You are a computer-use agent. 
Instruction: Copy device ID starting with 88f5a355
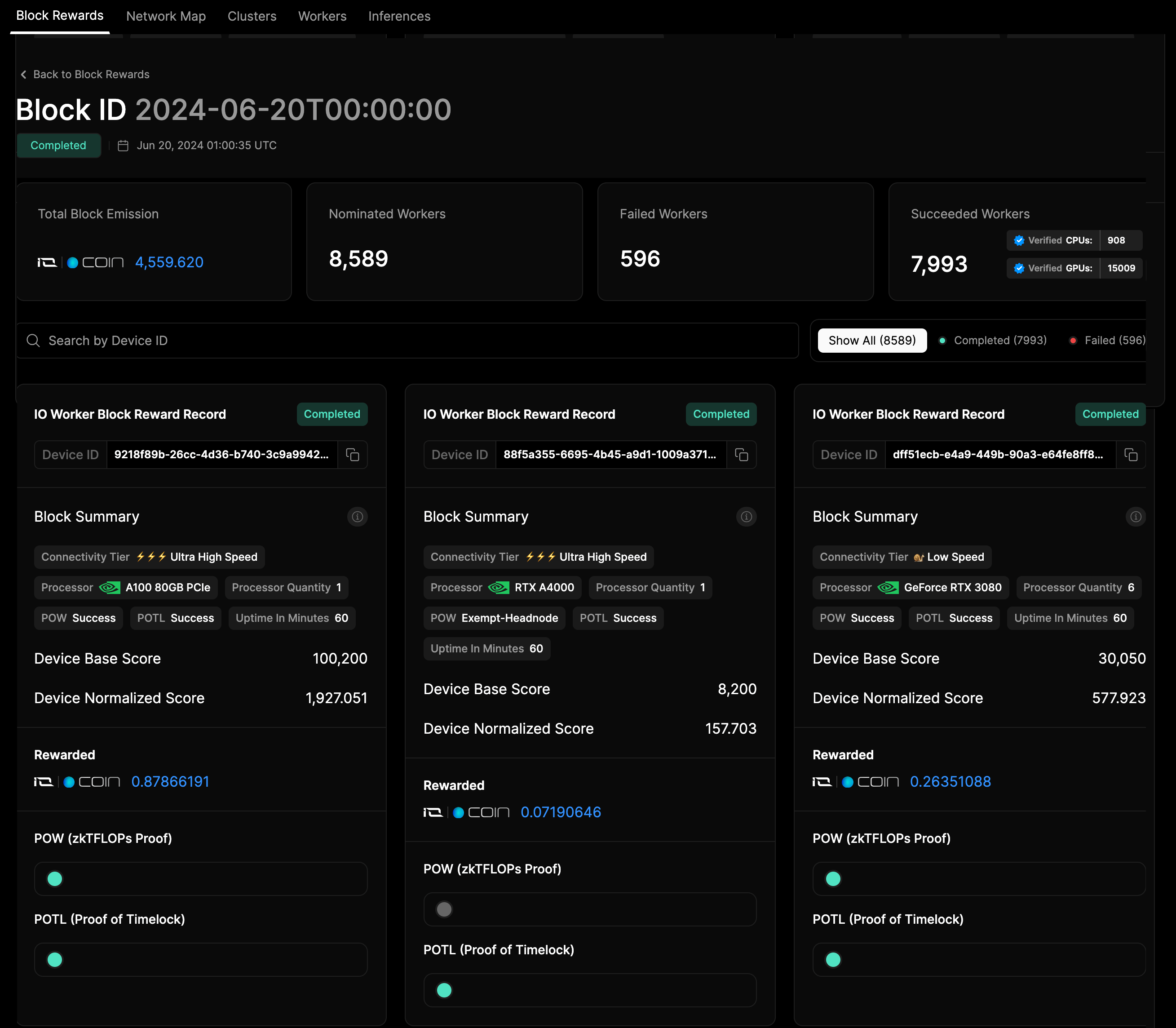[x=741, y=455]
